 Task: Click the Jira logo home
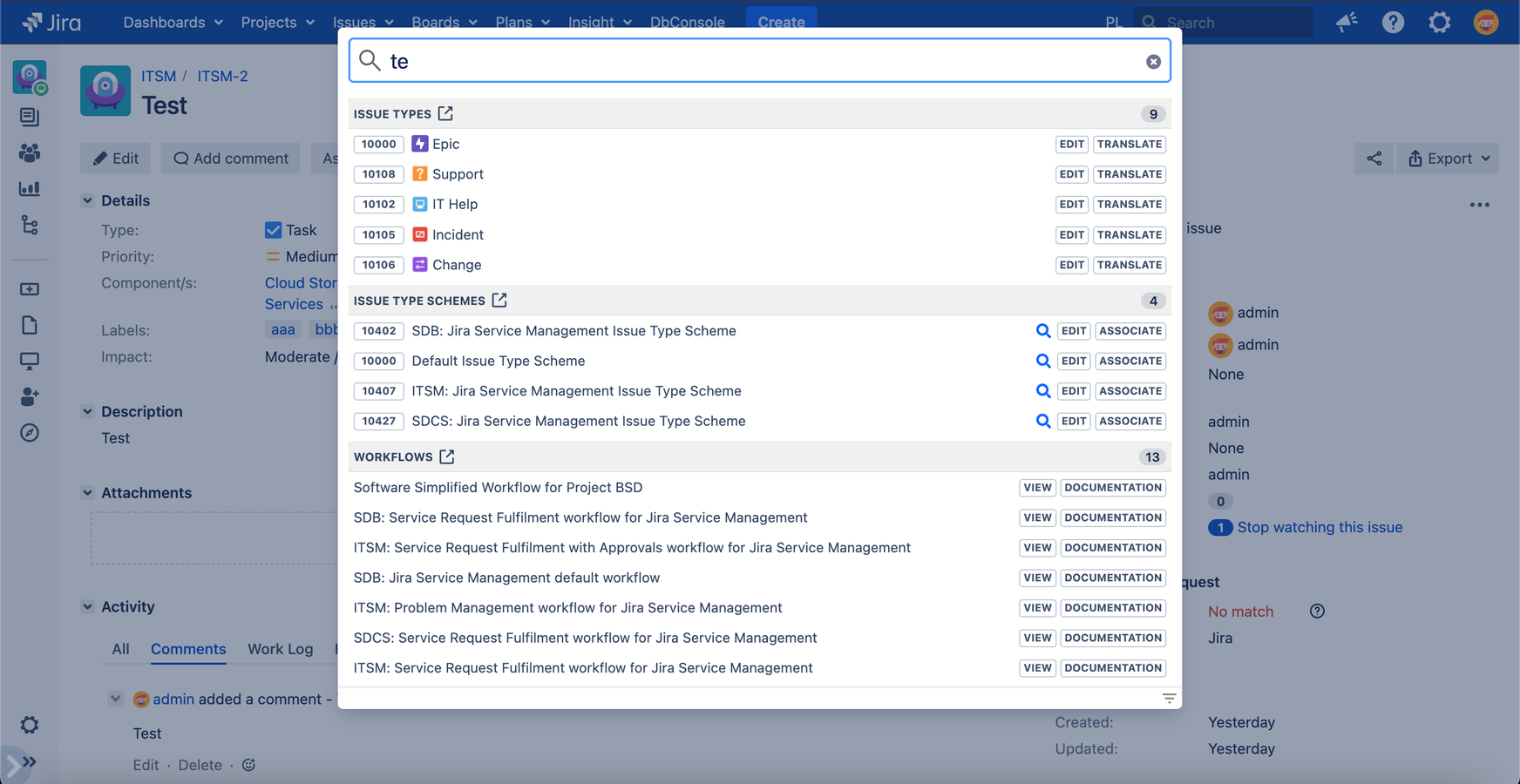(x=52, y=22)
